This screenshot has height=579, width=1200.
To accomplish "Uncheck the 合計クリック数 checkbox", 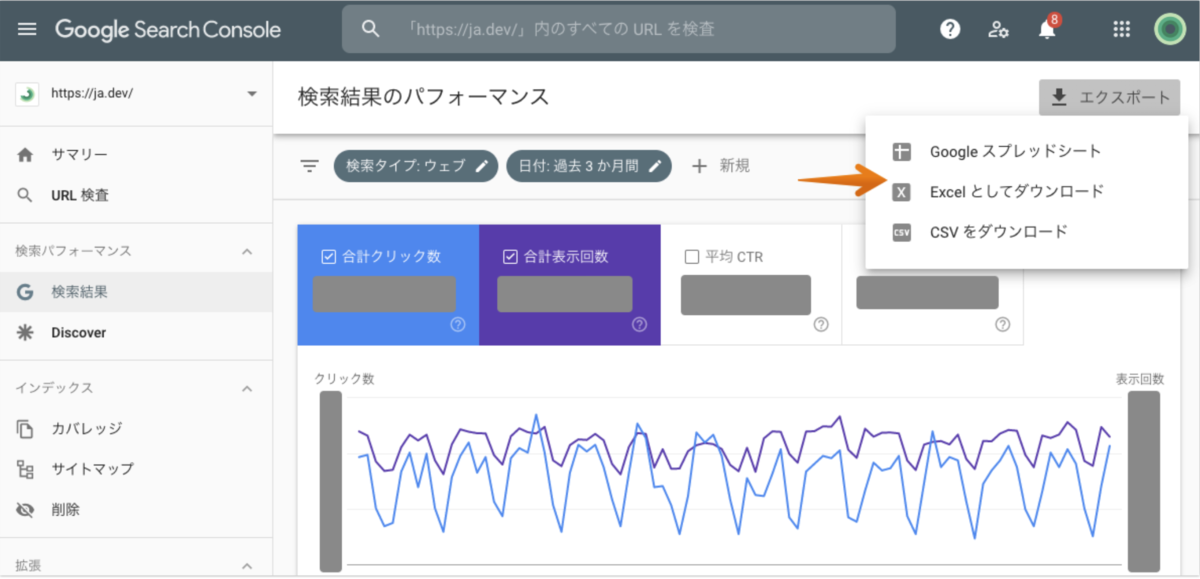I will [328, 257].
